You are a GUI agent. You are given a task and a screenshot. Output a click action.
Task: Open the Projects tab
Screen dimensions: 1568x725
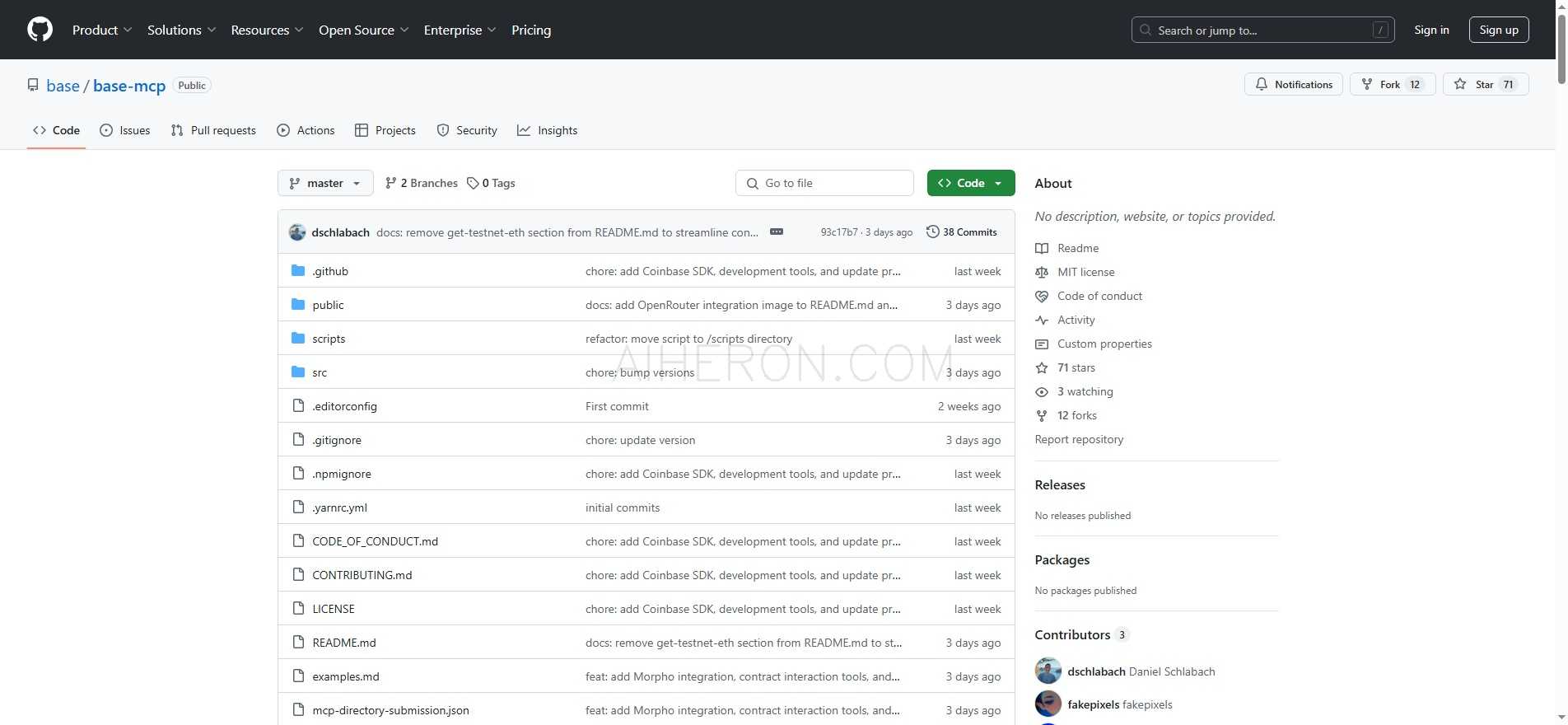385,130
